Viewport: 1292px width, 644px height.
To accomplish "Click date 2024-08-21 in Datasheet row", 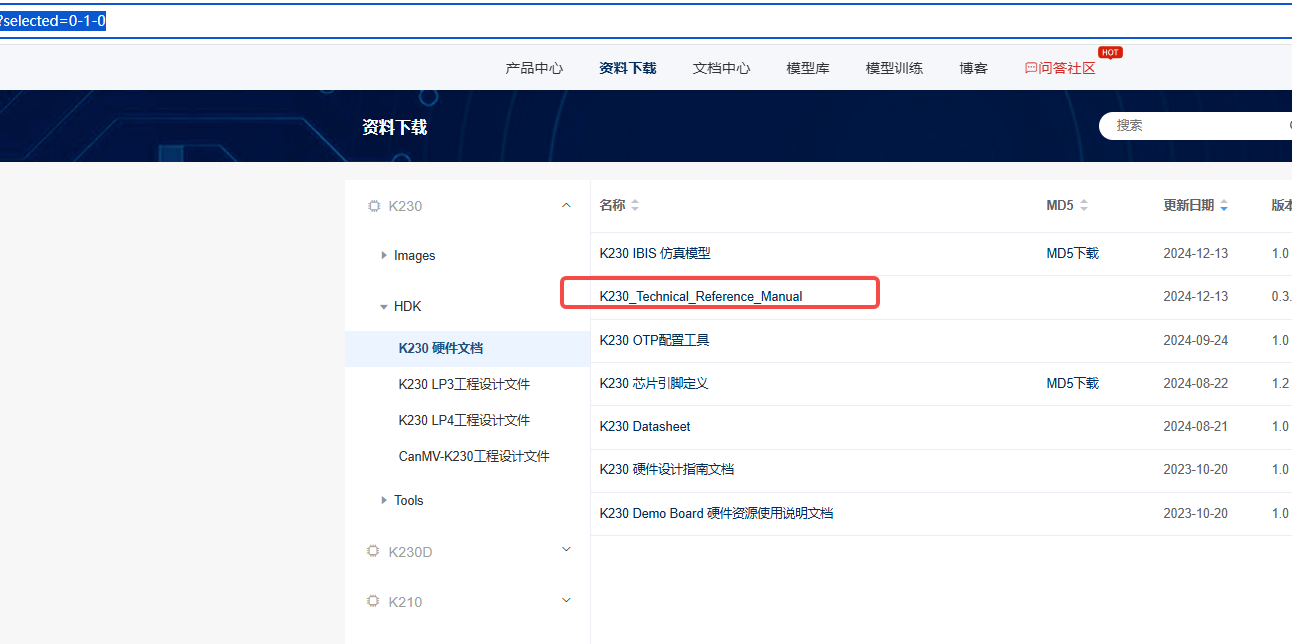I will click(x=1195, y=426).
